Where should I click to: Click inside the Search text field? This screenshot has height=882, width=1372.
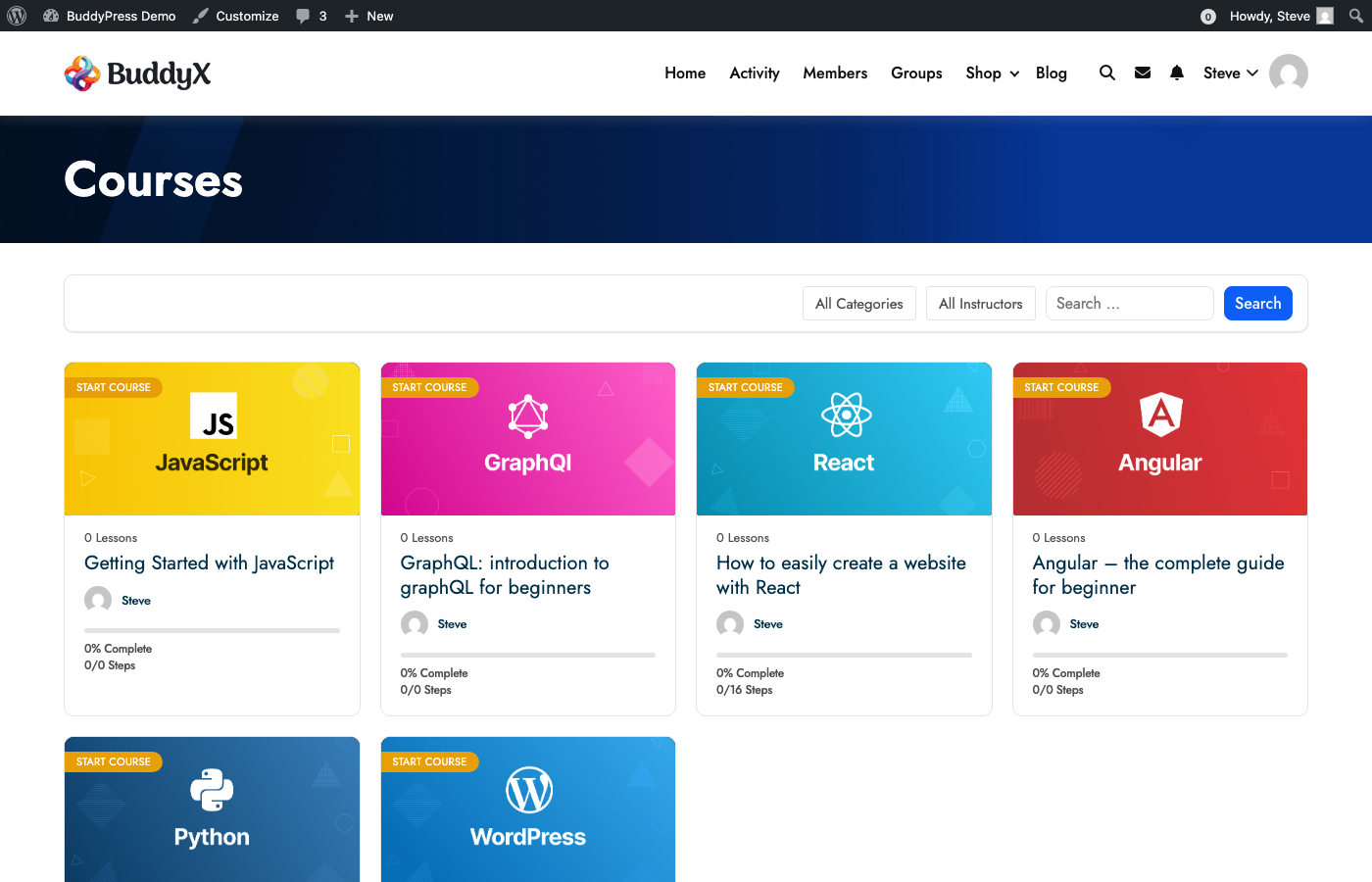[x=1129, y=303]
